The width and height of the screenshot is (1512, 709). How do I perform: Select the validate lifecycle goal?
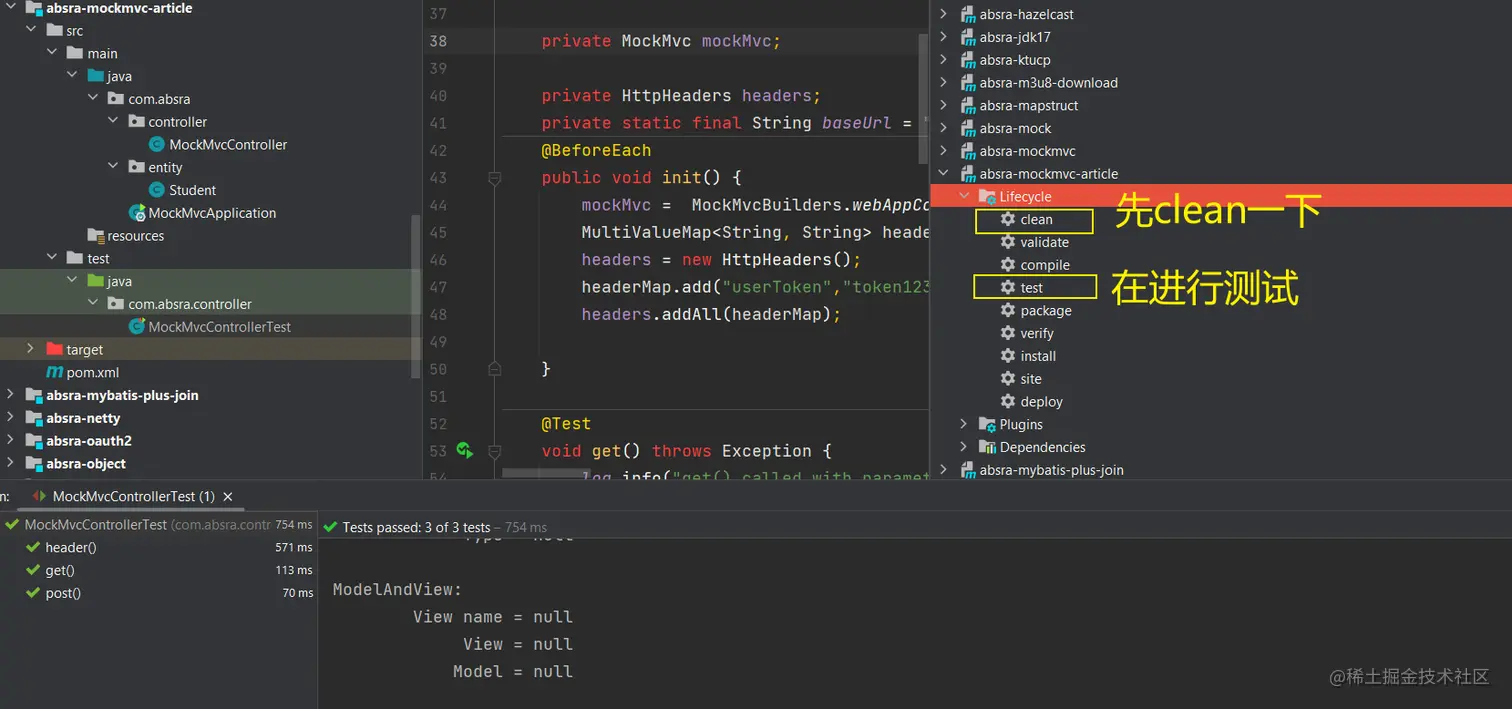(1044, 242)
